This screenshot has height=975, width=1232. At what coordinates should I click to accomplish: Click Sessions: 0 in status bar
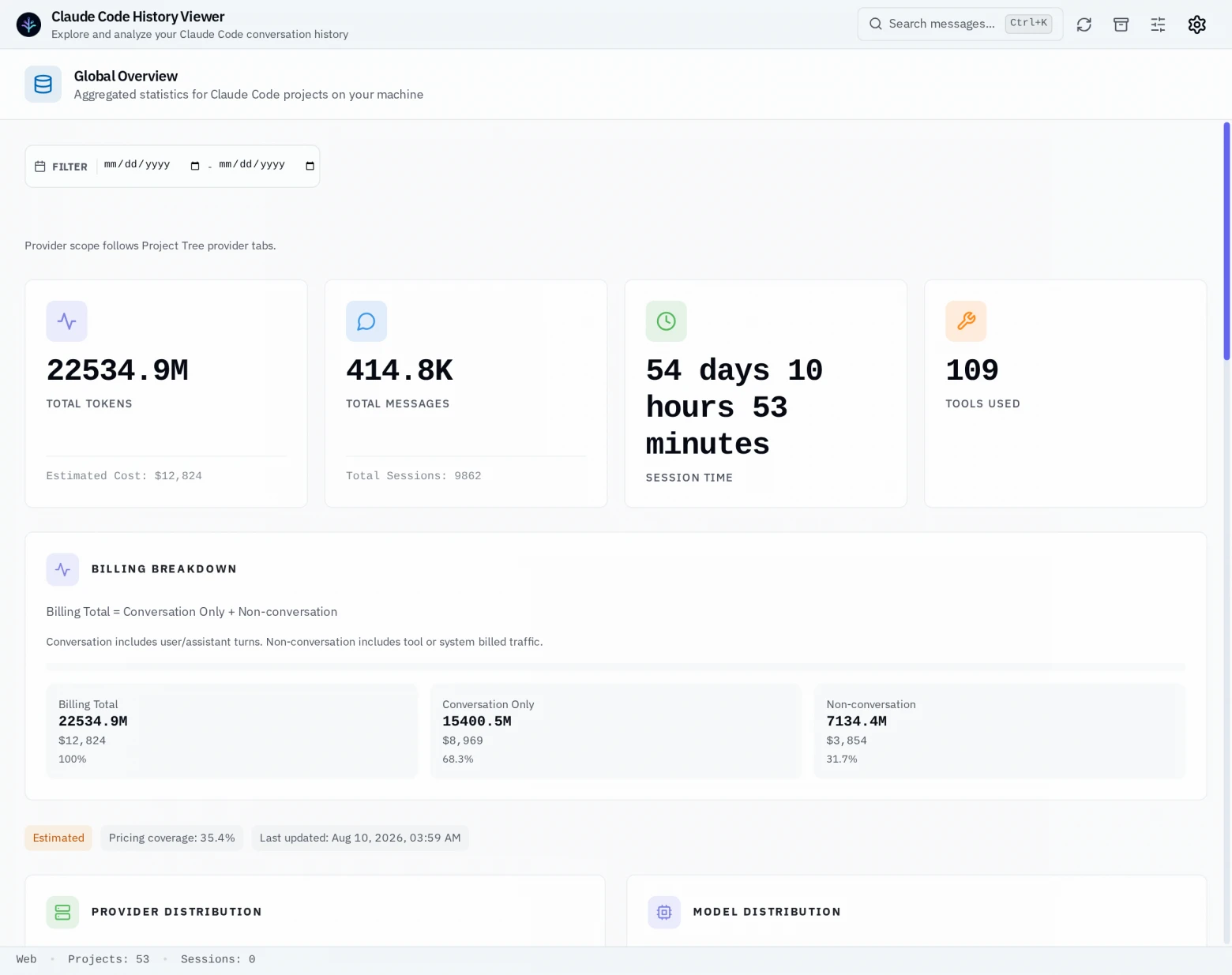(x=218, y=959)
